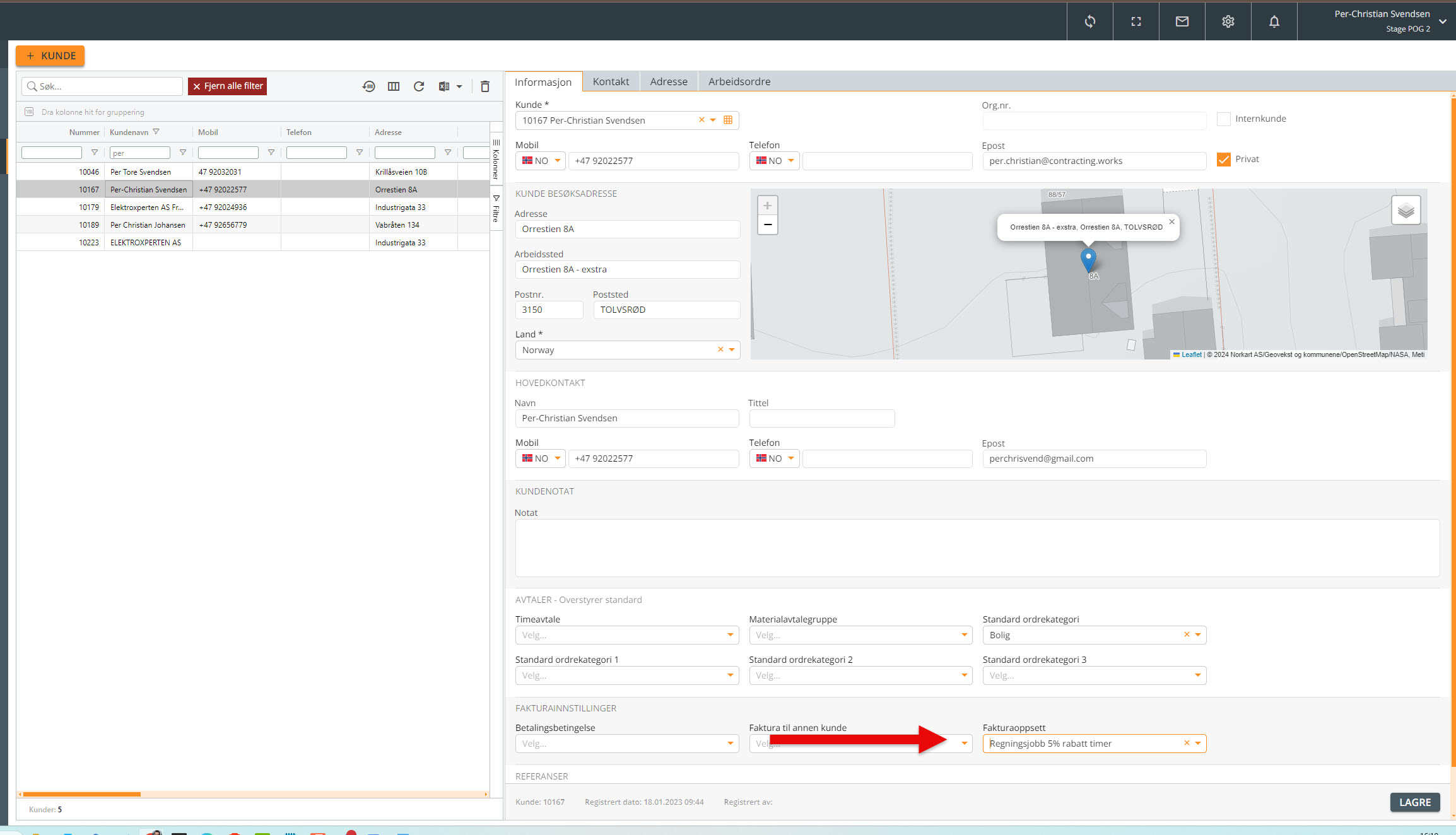Clear the Bolig ordrekategori selection
The width and height of the screenshot is (1456, 835).
1187,634
